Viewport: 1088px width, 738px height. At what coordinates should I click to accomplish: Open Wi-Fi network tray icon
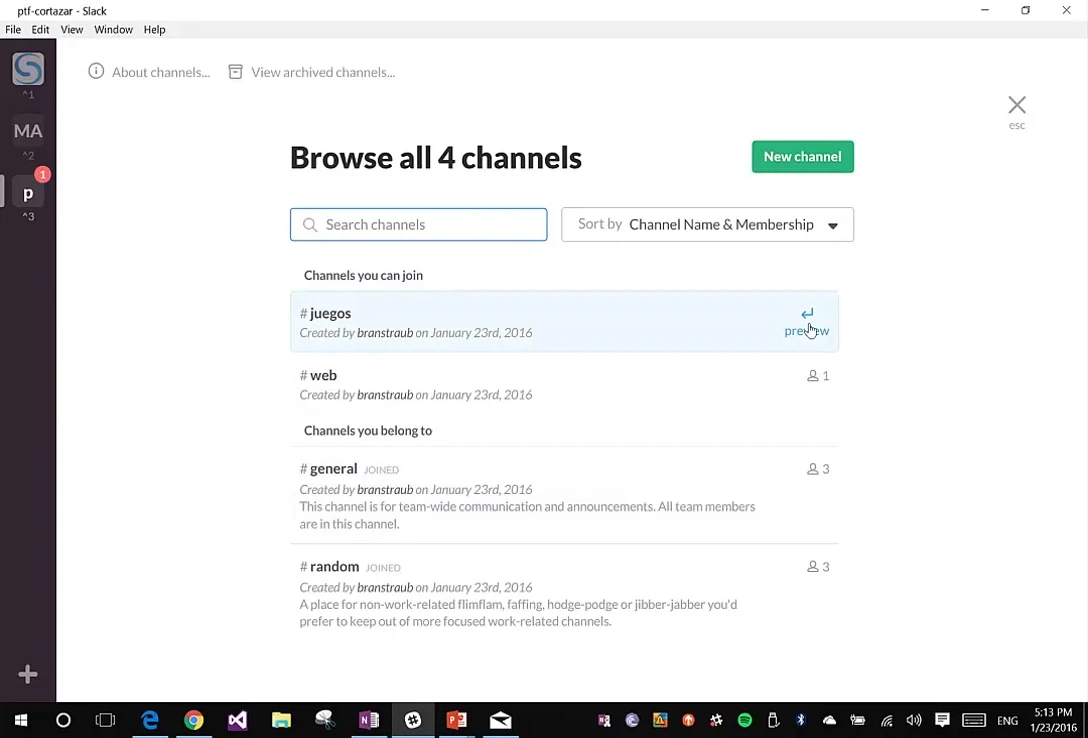(887, 721)
